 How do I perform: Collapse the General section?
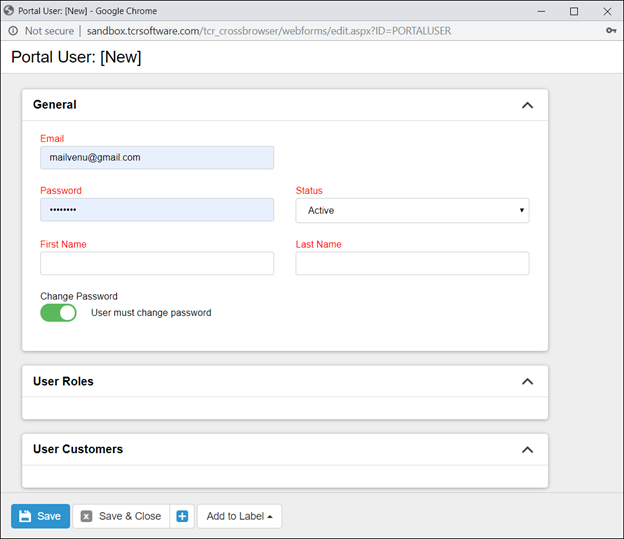[x=527, y=105]
